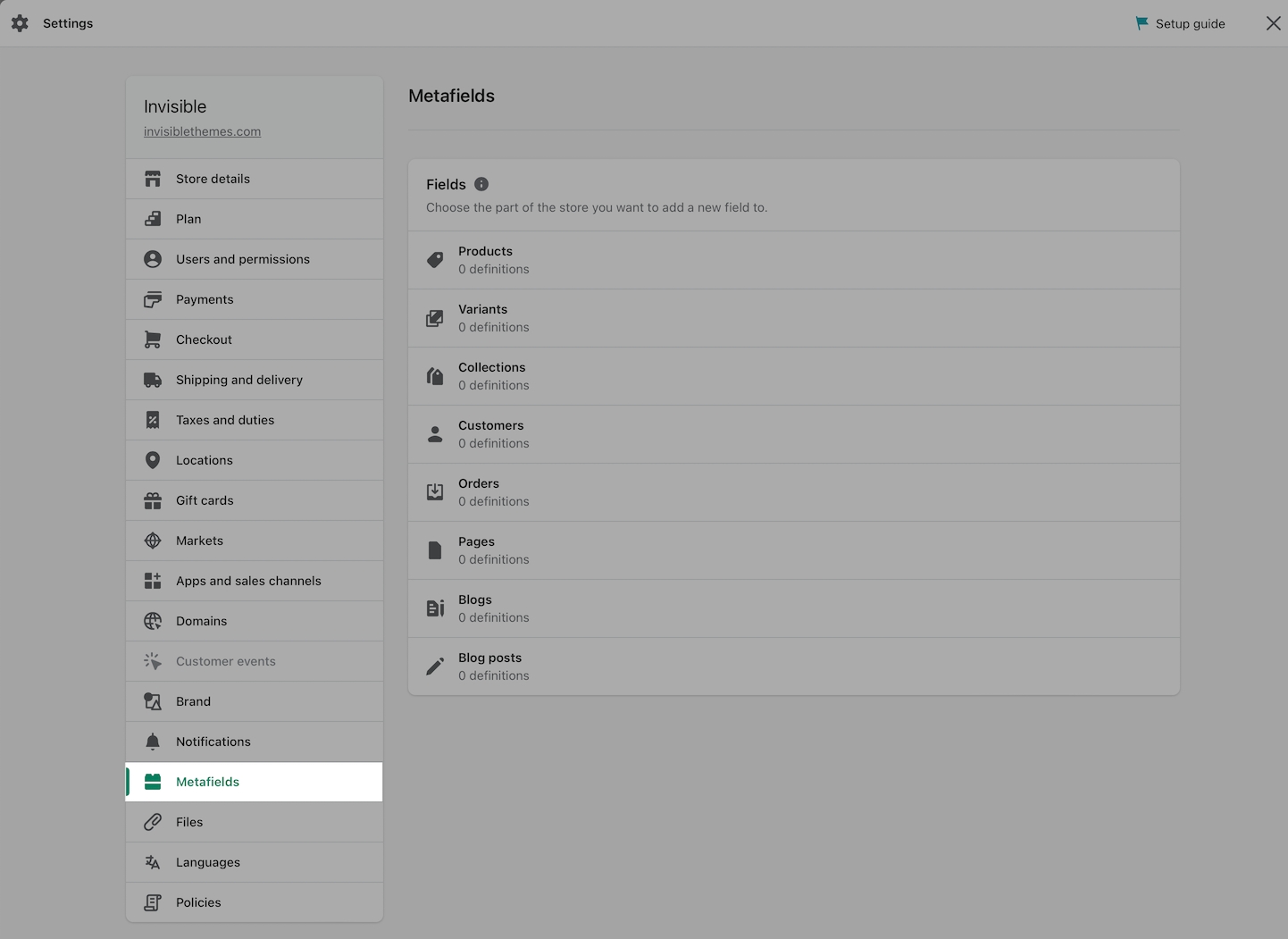
Task: Select Apps and sales channels
Action: pyautogui.click(x=248, y=581)
